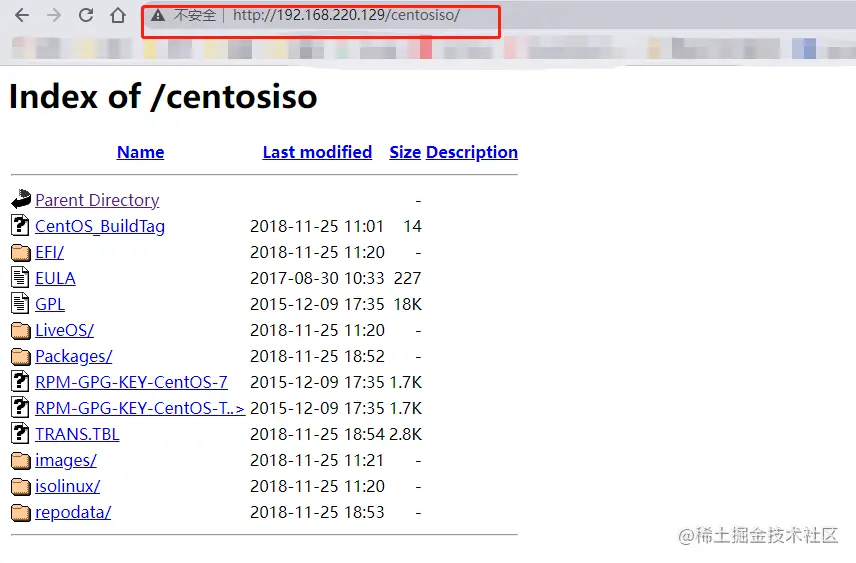Click the folder icon next to repodata/

[21, 513]
